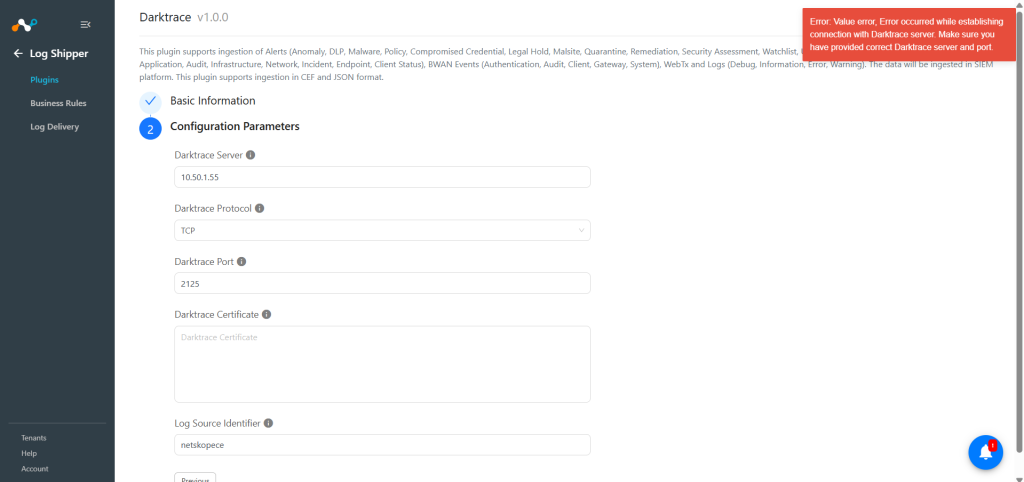Viewport: 1024px width, 482px height.
Task: Collapse the sidebar menu icon
Action: tap(86, 25)
